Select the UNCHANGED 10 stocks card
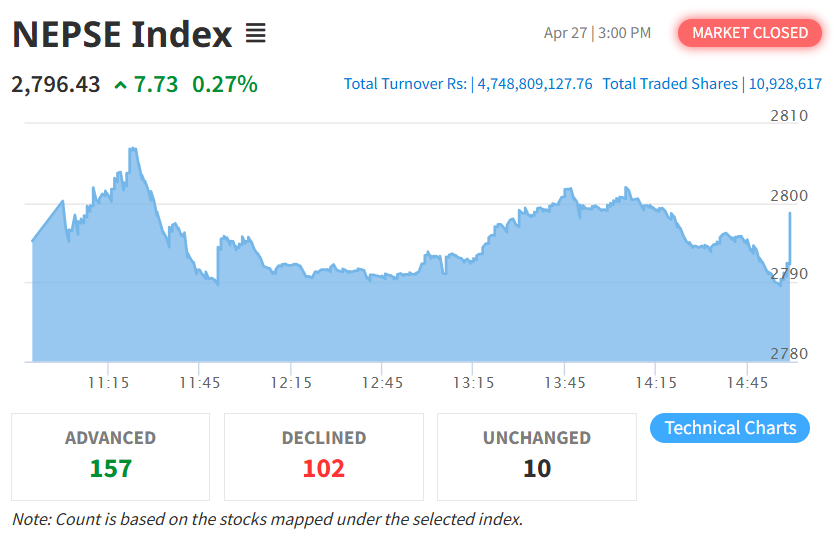This screenshot has width=837, height=547. [x=537, y=456]
